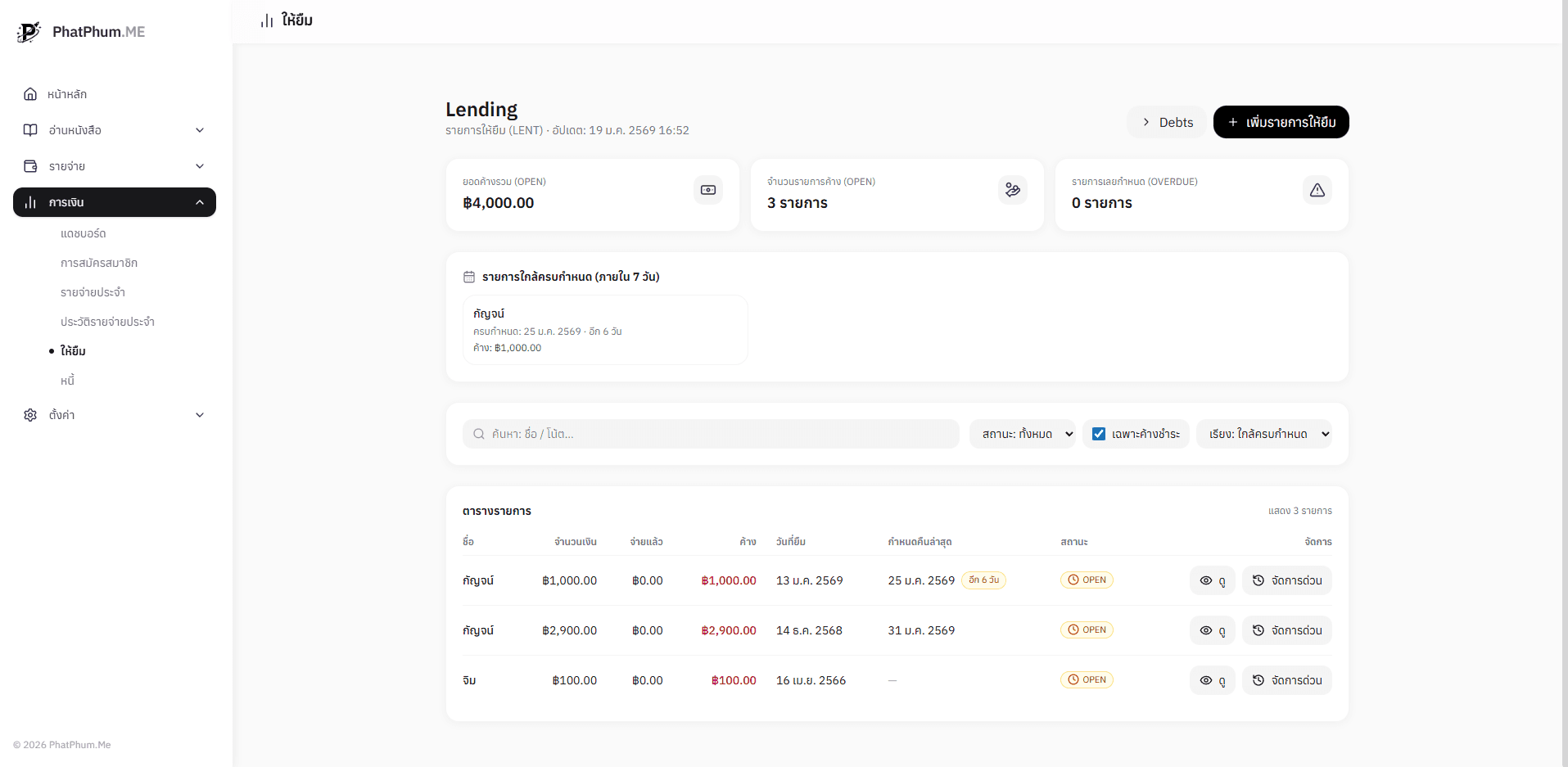Go to the หนี้ submenu page
Viewport: 1568px width, 767px height.
[67, 381]
